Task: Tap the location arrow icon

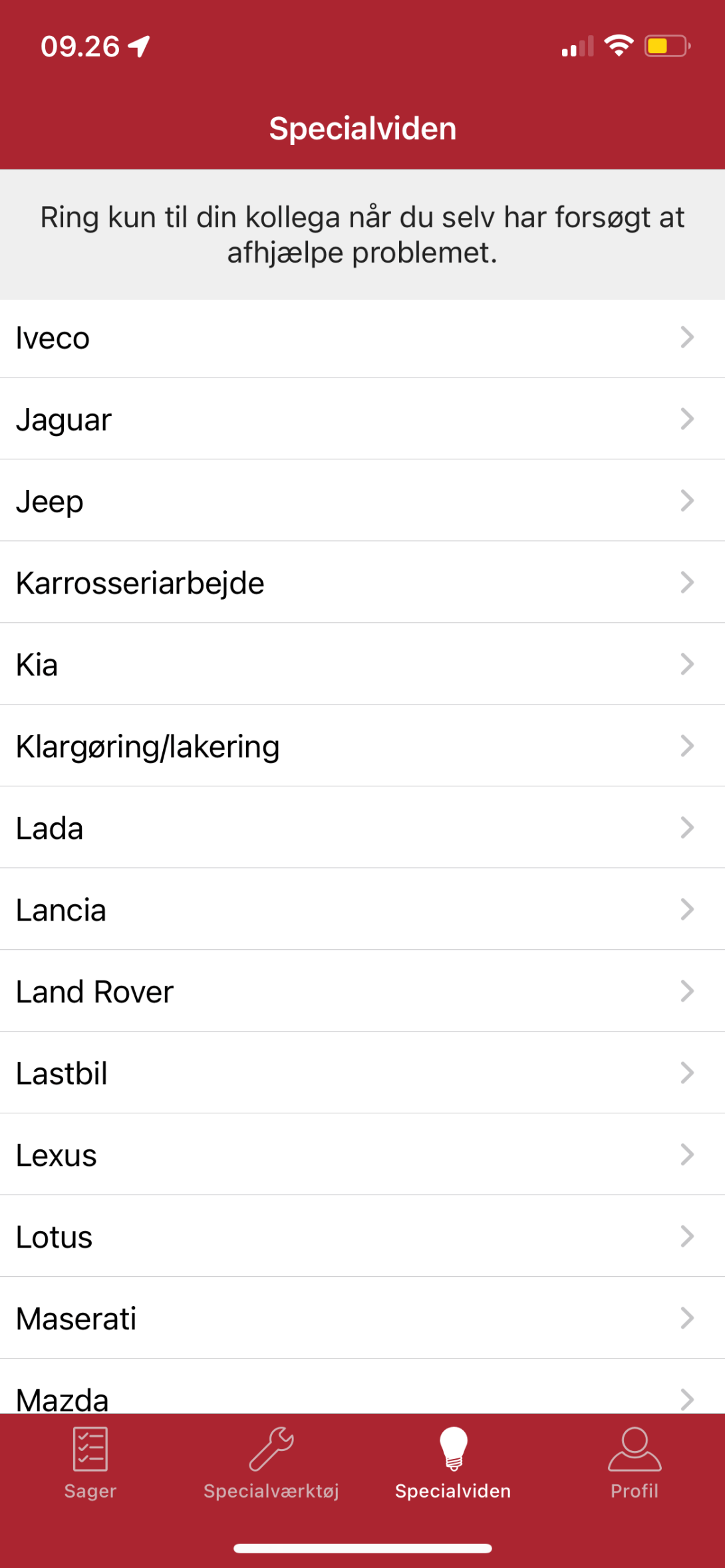Action: (140, 47)
